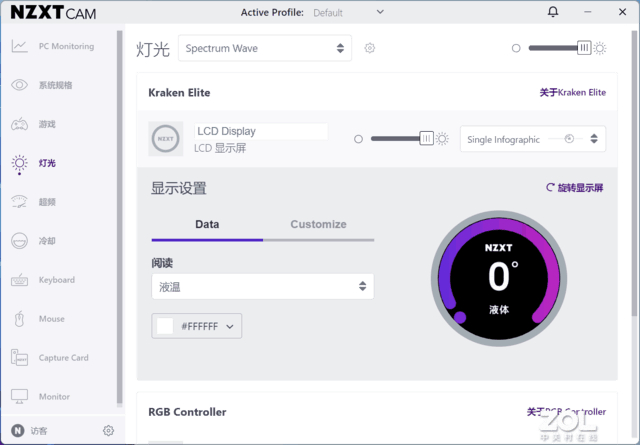Click the sun icon for 灯光

click(x=19, y=164)
